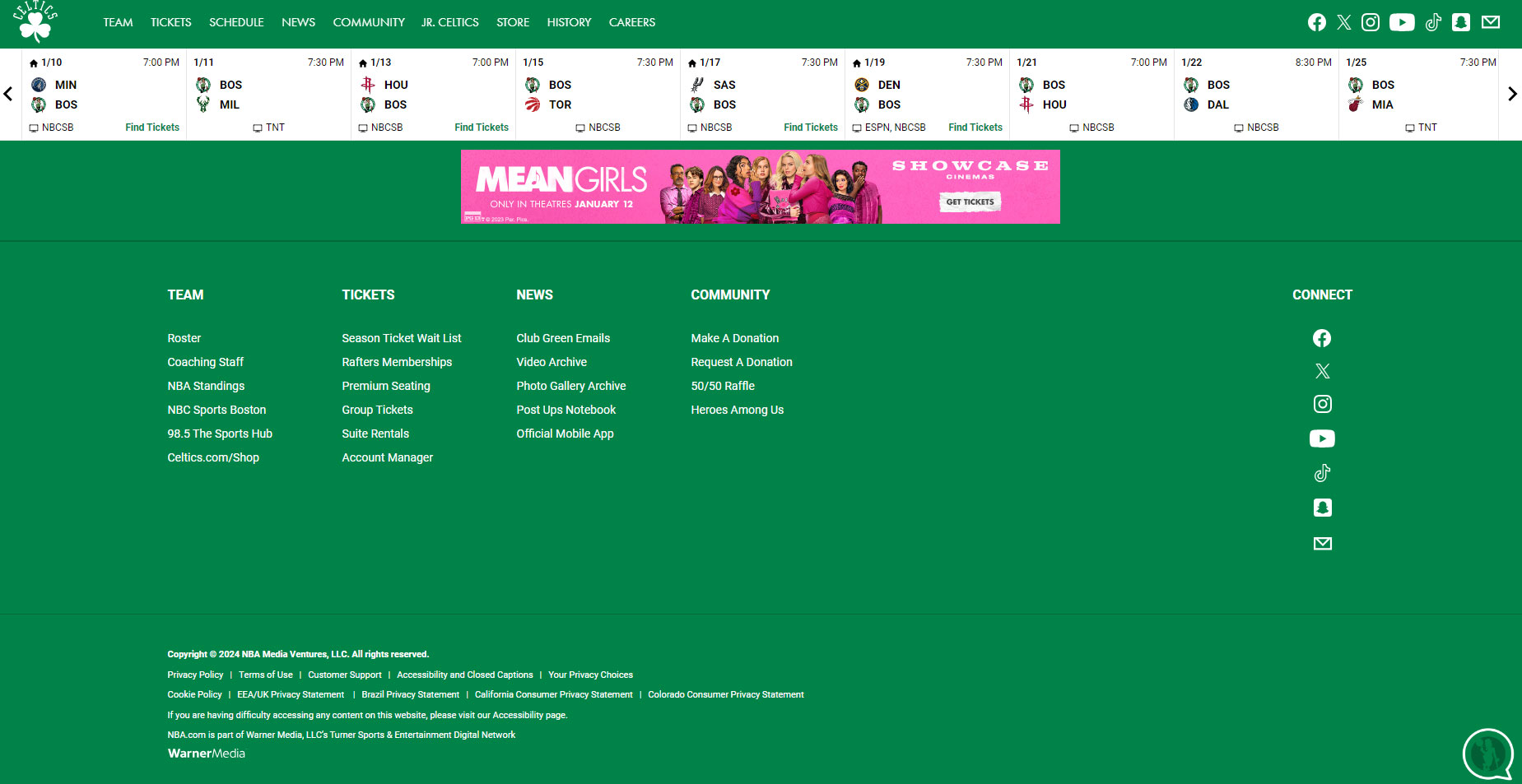Find Tickets for 1/19 DEN game
The width and height of the screenshot is (1522, 784).
click(x=975, y=128)
